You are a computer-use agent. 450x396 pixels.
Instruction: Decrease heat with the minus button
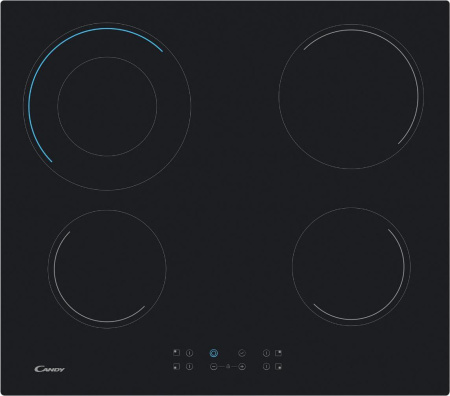214,367
